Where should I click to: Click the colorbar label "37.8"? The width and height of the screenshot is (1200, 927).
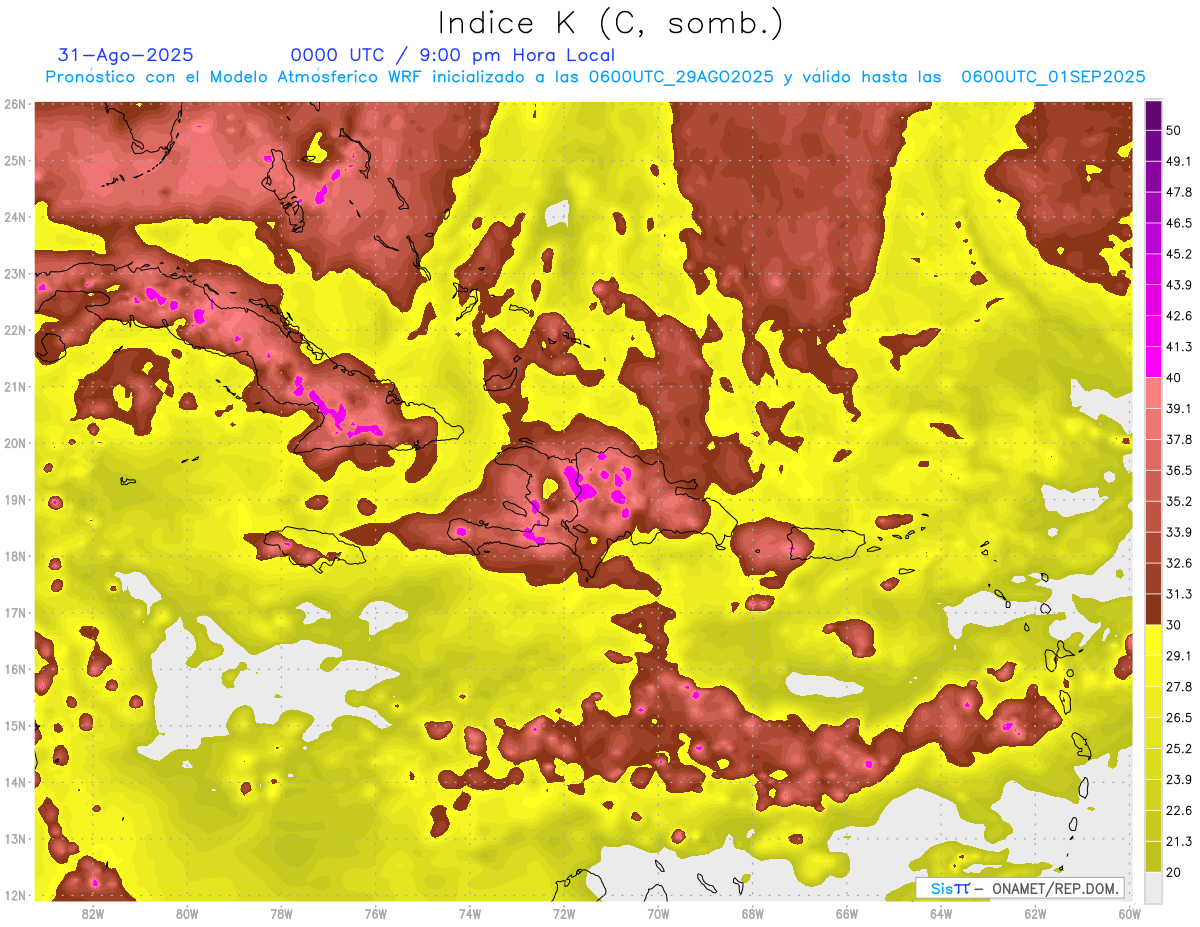(x=1179, y=439)
